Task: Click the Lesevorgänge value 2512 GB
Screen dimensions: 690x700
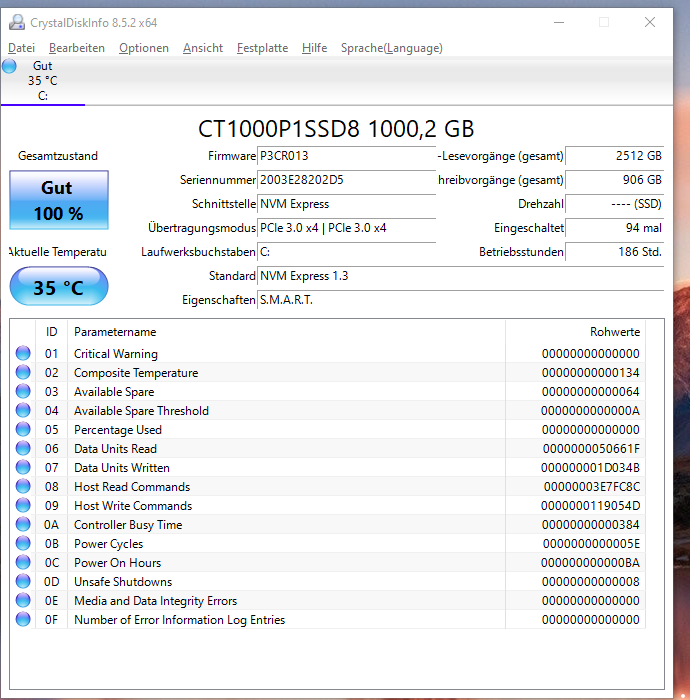Action: pos(615,156)
